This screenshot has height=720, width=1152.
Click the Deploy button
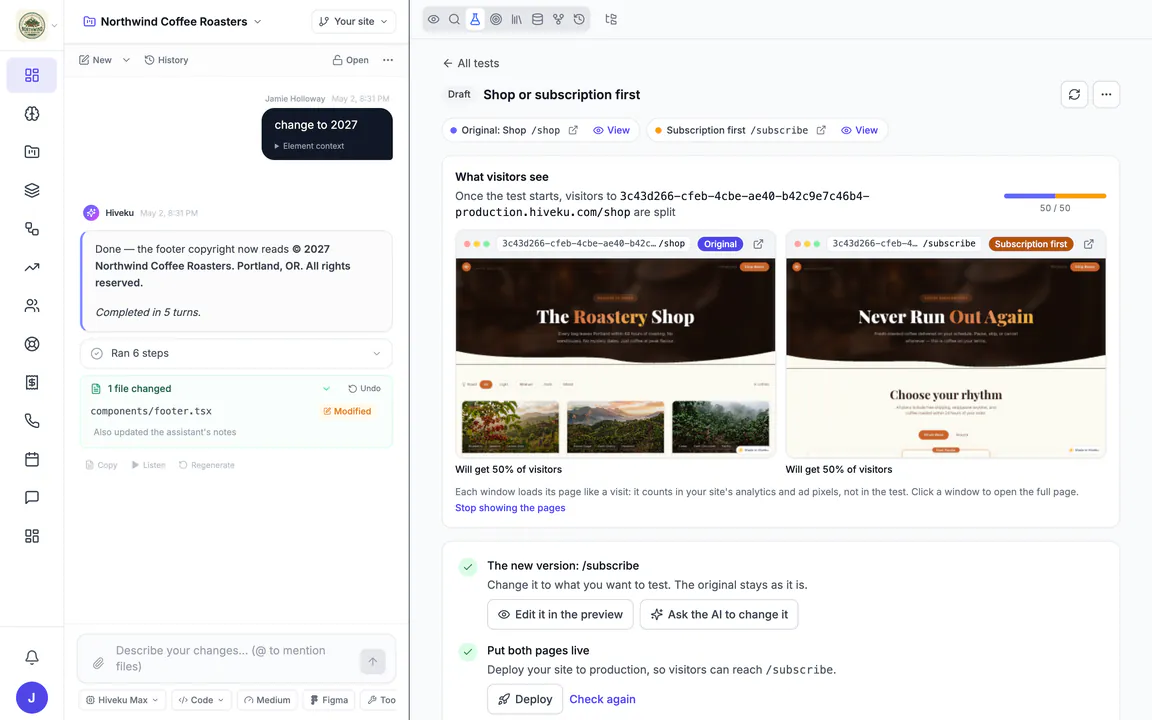pos(525,699)
